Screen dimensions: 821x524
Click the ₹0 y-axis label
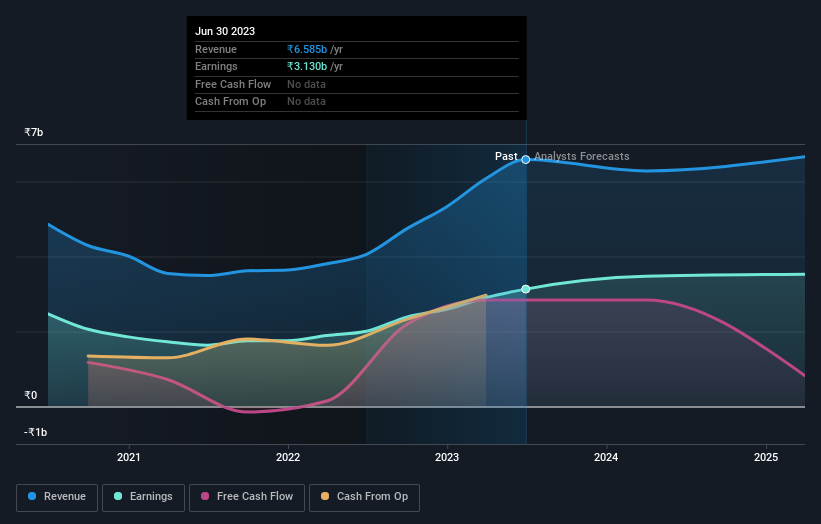(x=31, y=395)
